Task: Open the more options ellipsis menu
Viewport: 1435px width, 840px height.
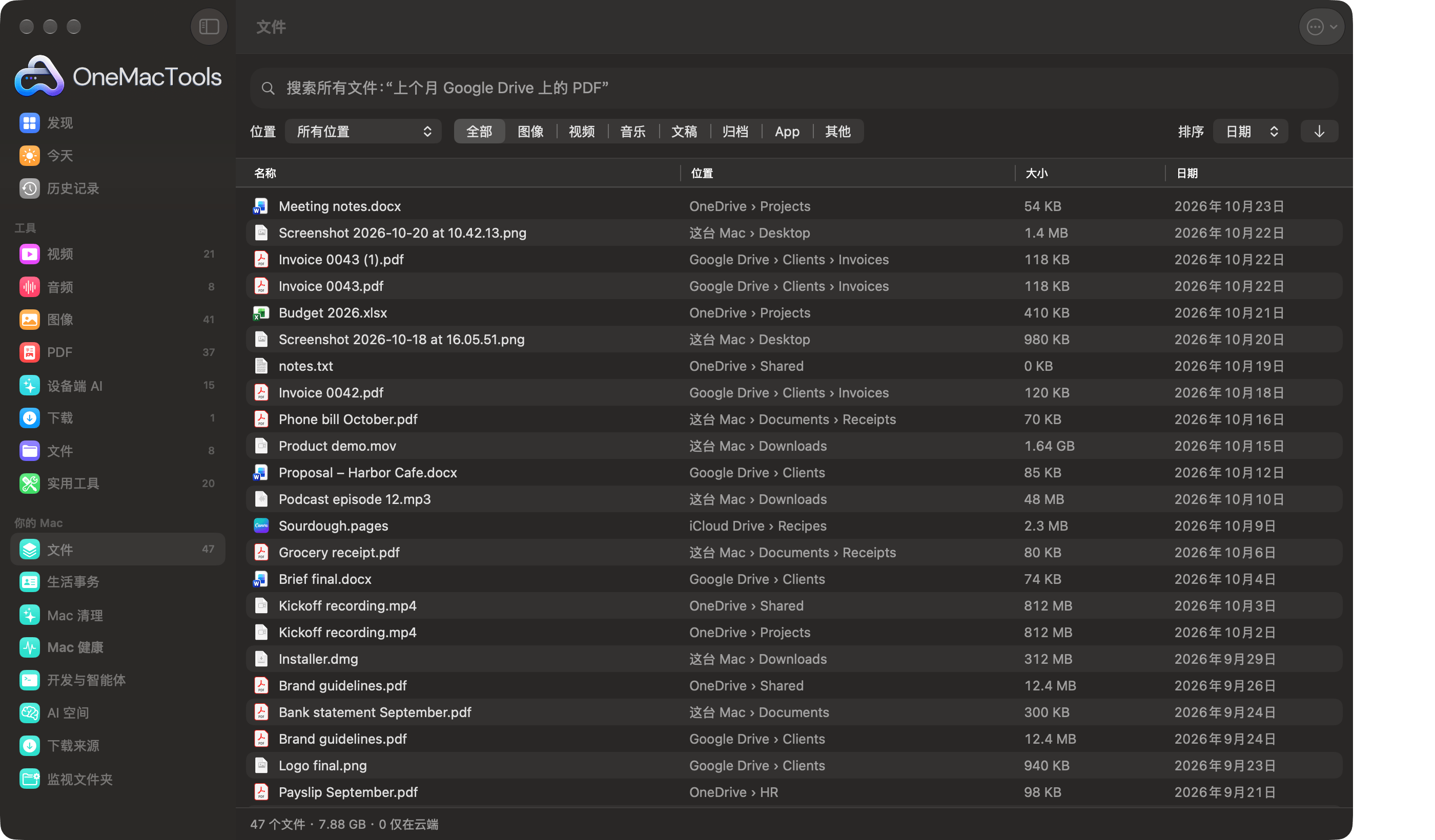Action: [x=1321, y=27]
